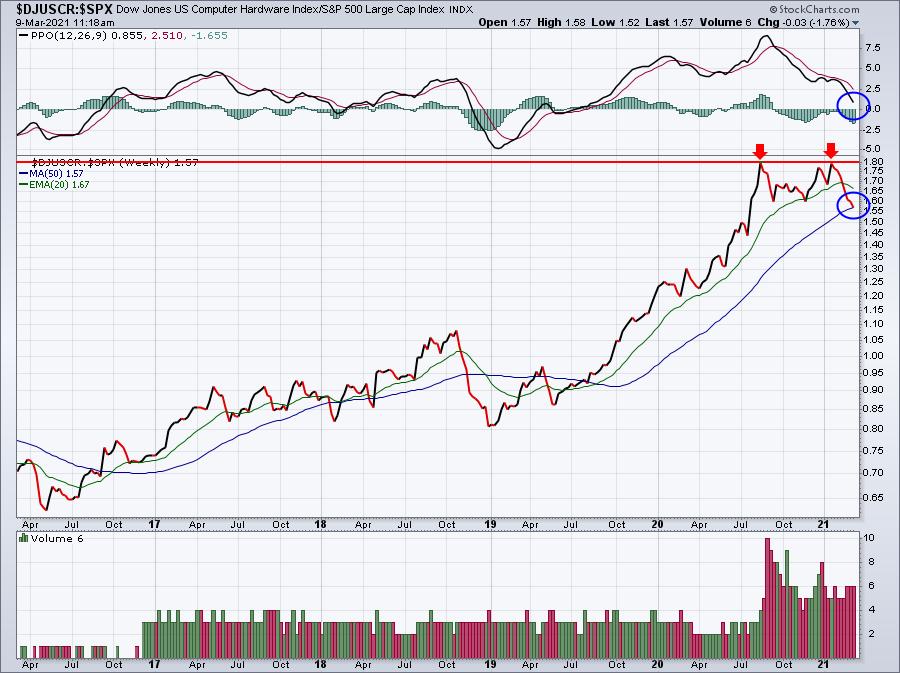Click the red horizontal resistance line at 1.80
900x673 pixels.
coord(437,162)
